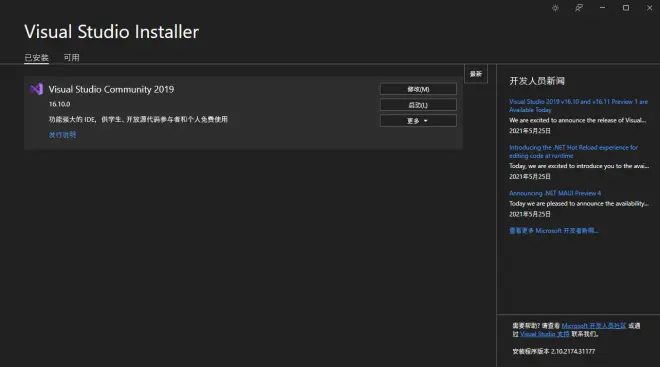Select the 已安装 tab
The height and width of the screenshot is (367, 660).
tap(37, 58)
